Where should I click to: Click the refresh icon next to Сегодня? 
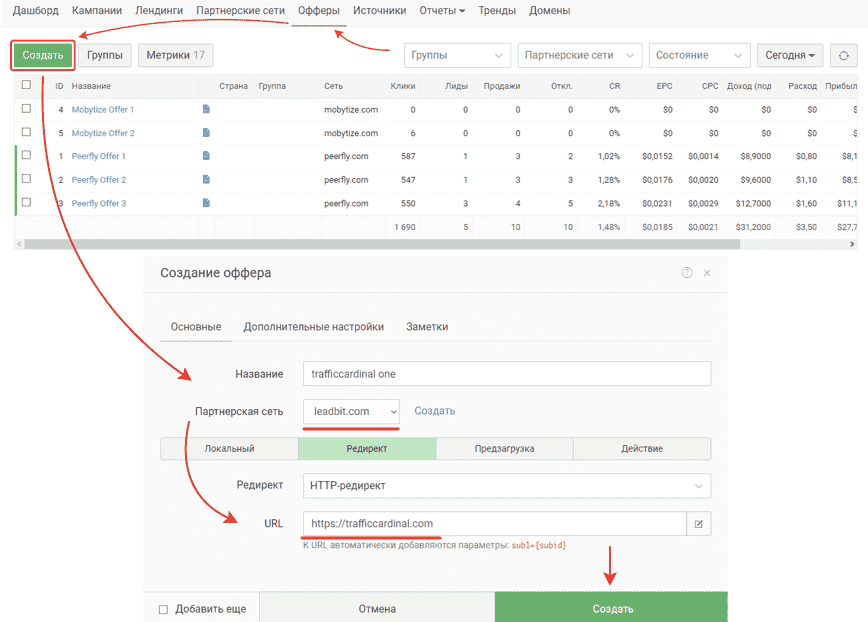point(844,56)
